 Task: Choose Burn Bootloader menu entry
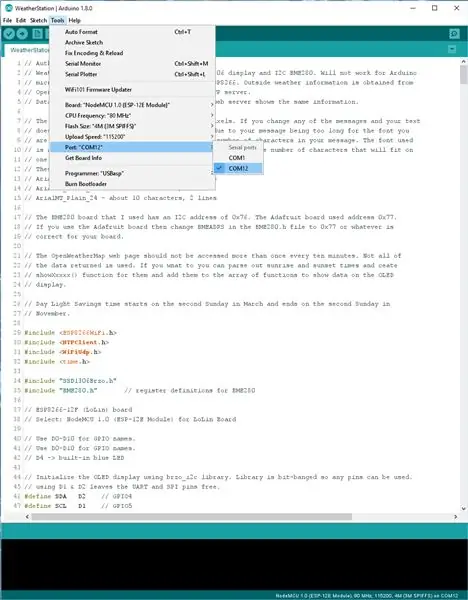coord(132,184)
